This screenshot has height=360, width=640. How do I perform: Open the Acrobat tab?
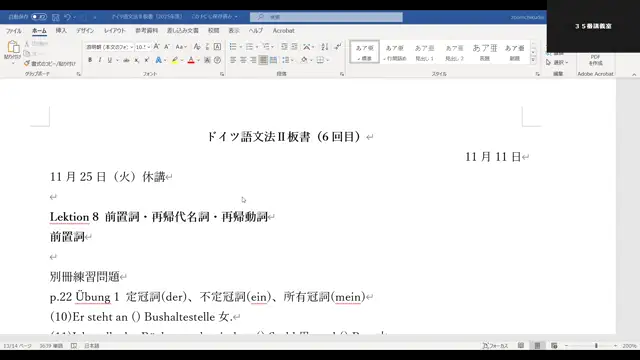click(x=283, y=31)
